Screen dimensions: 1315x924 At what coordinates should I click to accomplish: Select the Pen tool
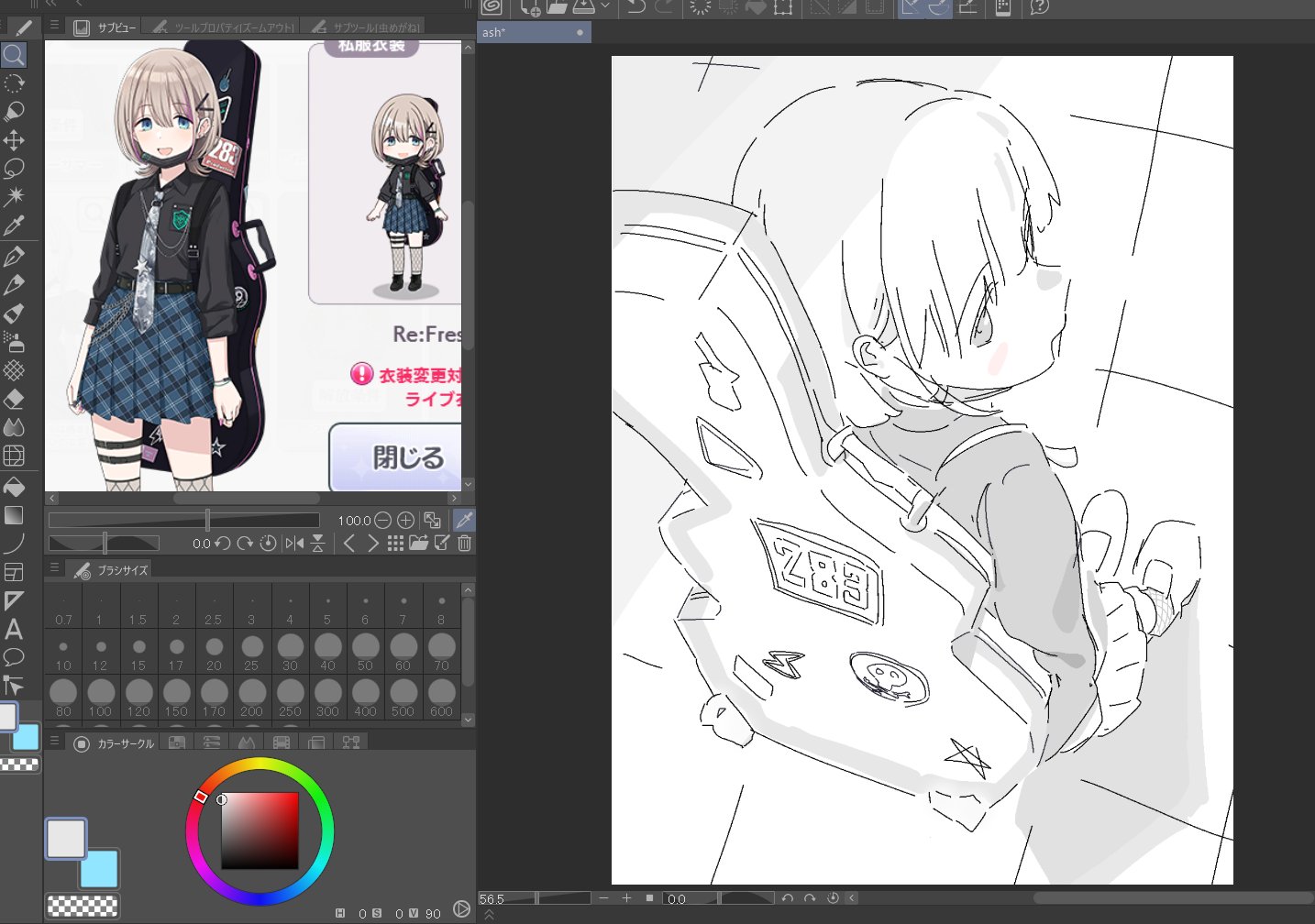[14, 257]
